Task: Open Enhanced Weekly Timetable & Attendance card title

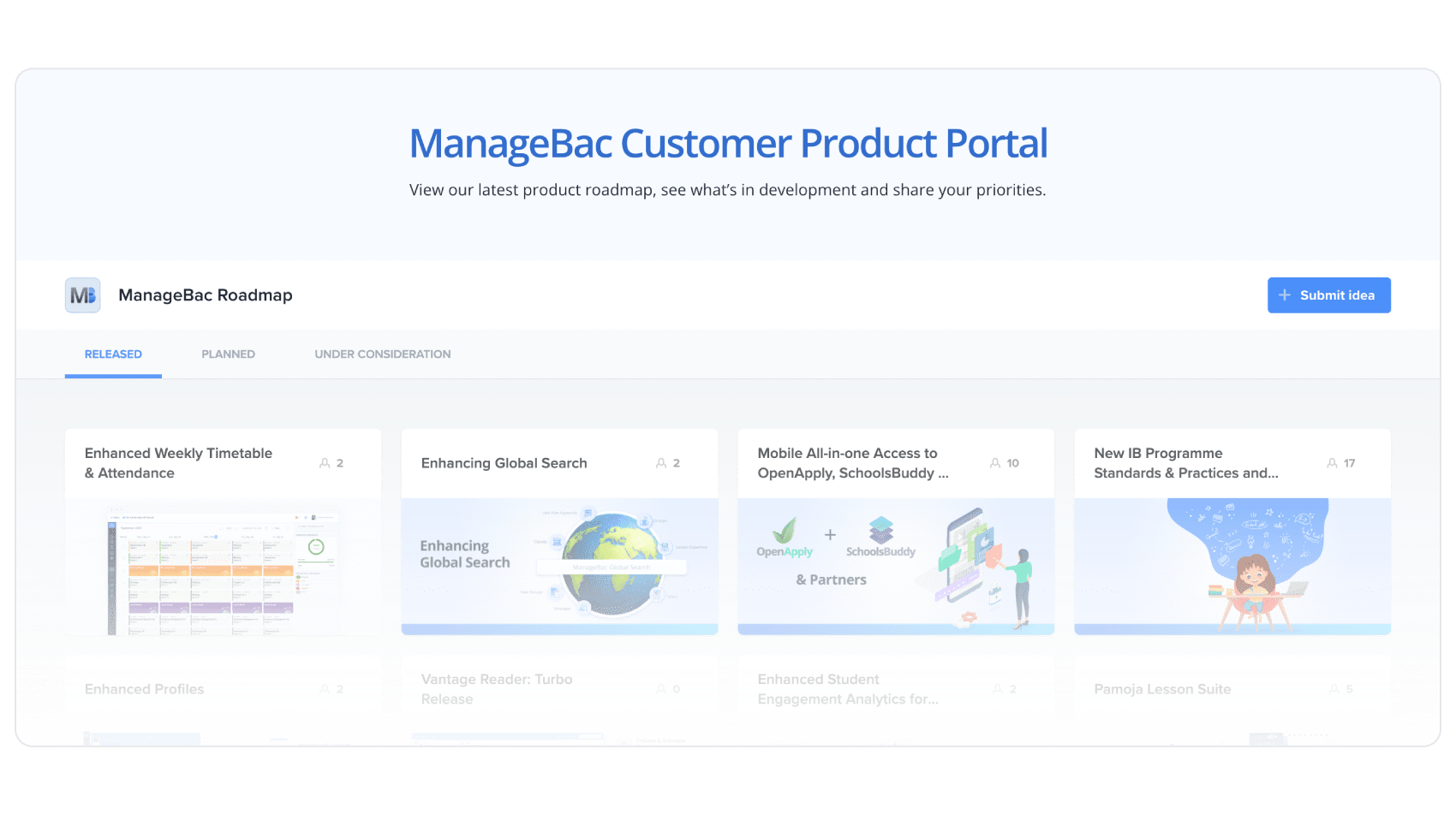Action: 178,463
